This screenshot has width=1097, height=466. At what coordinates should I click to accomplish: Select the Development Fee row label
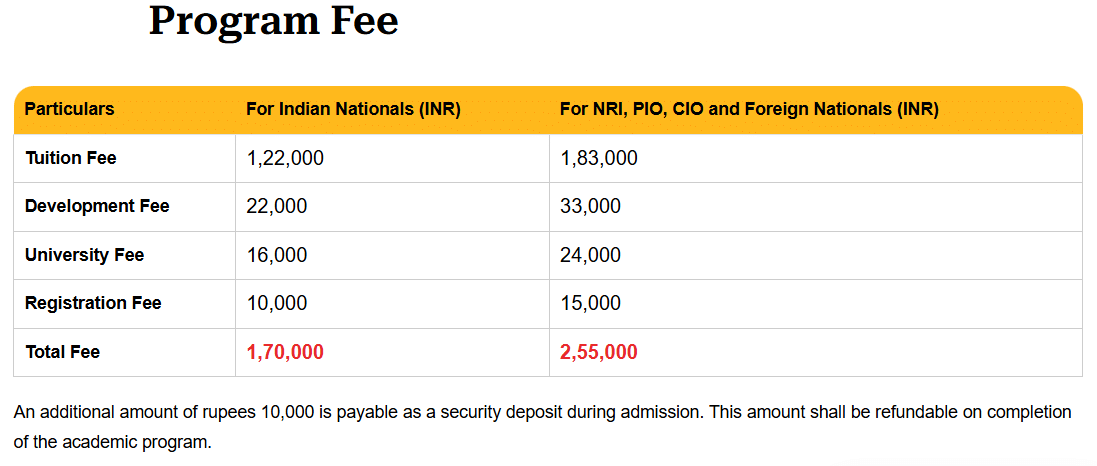click(97, 206)
